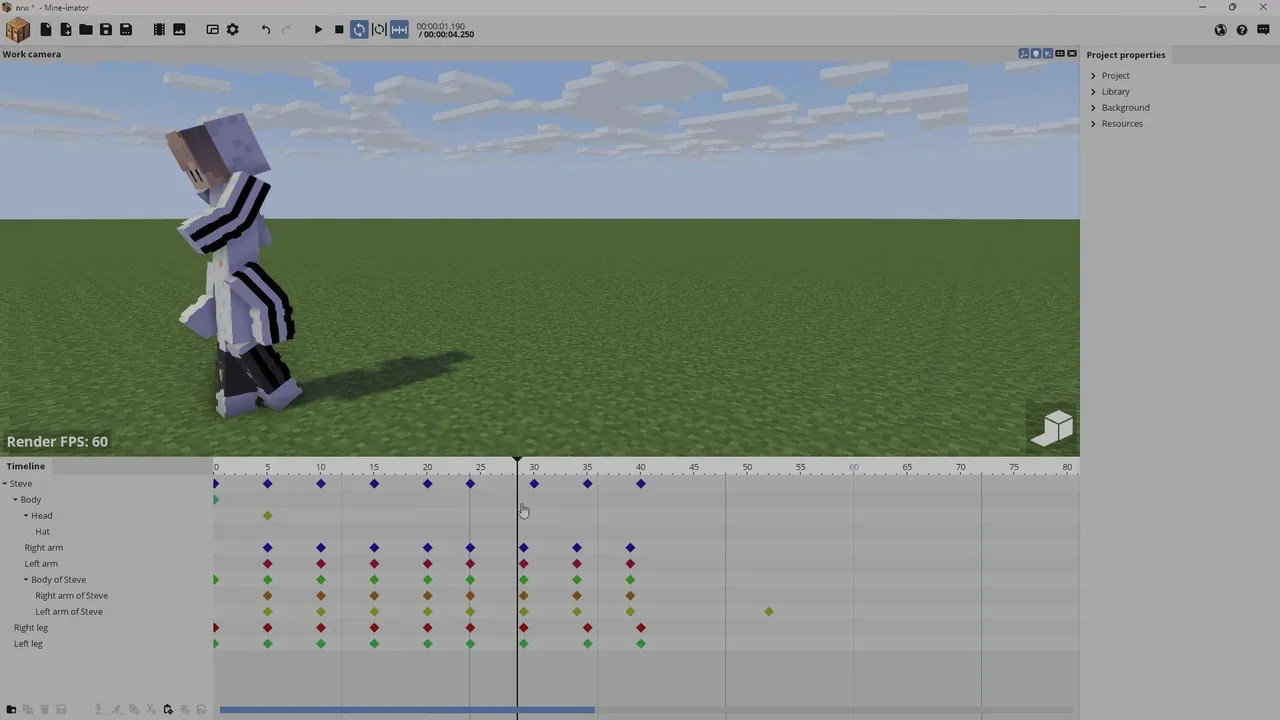
Task: Click Work camera view label
Action: [x=31, y=54]
